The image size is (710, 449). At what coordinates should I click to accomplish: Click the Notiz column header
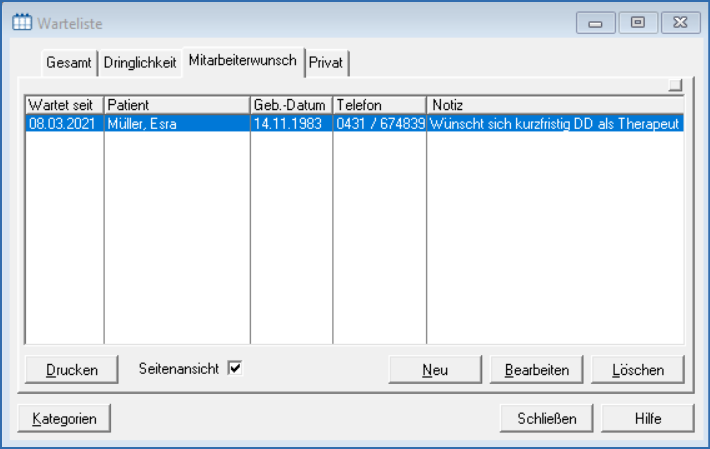[x=555, y=105]
